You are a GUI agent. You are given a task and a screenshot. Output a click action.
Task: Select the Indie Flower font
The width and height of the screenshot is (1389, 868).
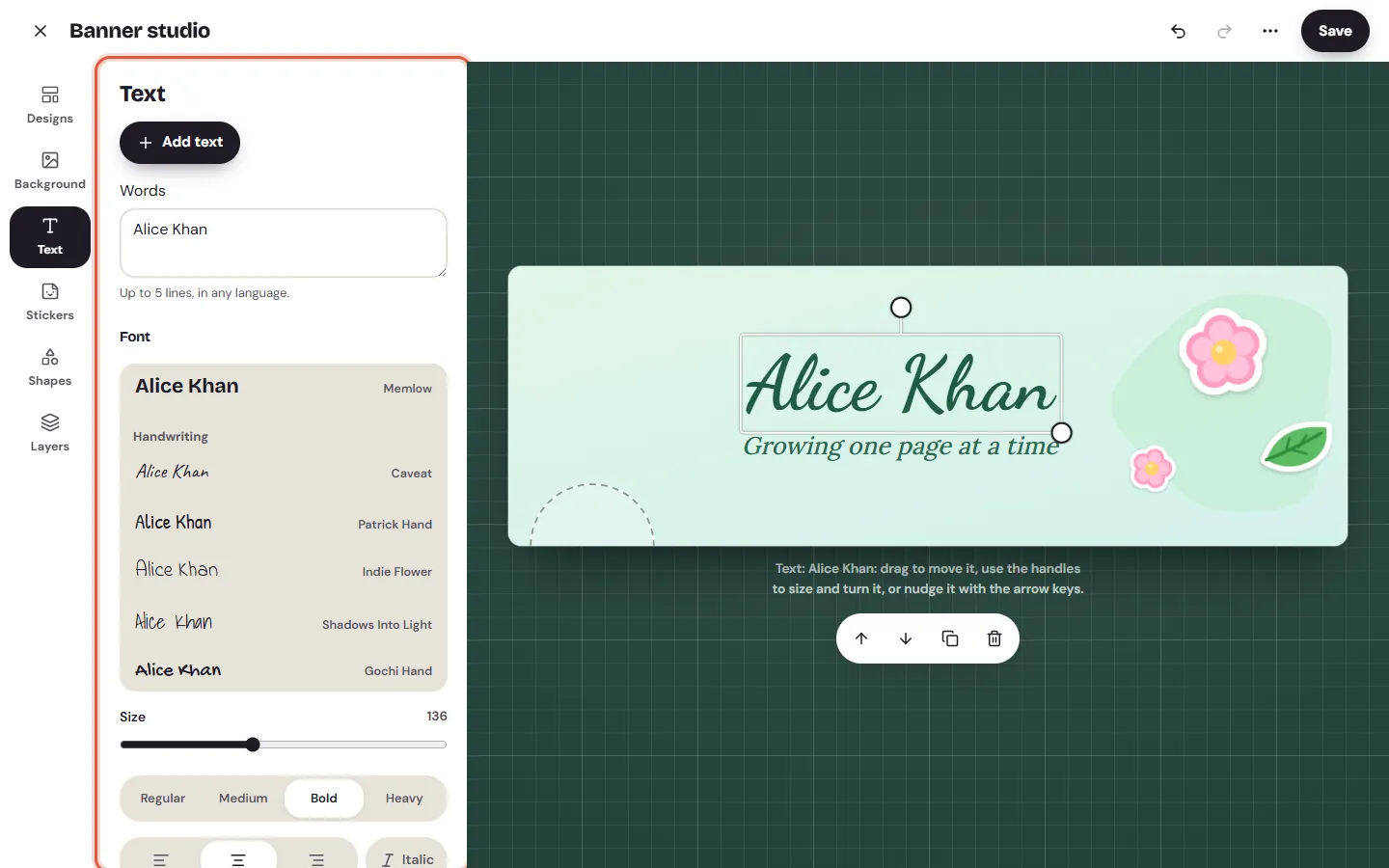(284, 570)
